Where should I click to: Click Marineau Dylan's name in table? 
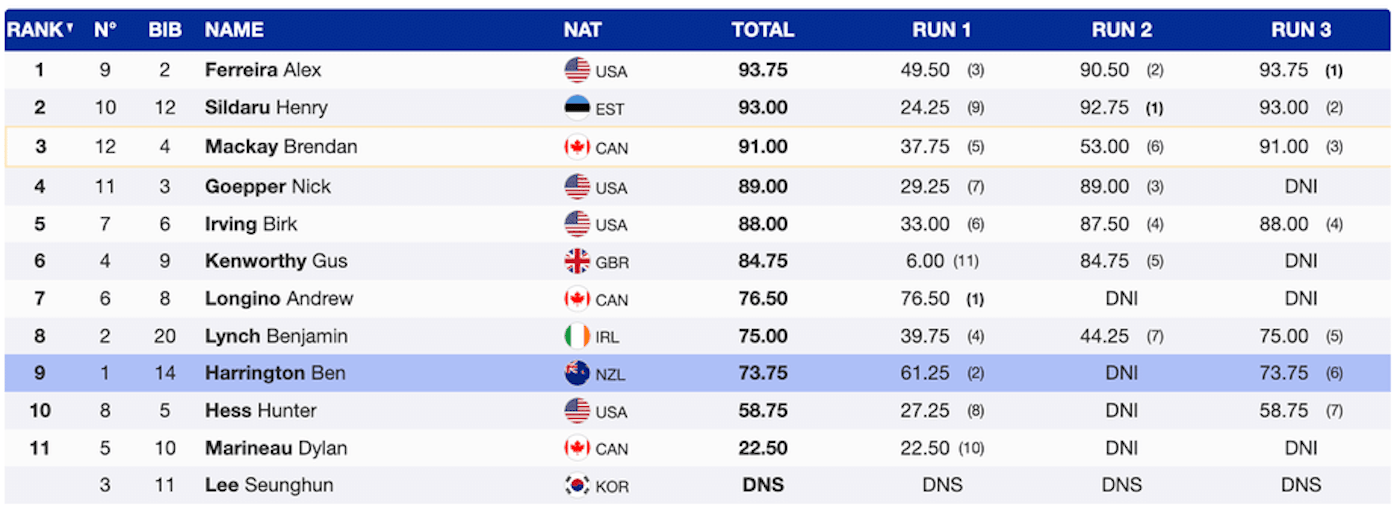pyautogui.click(x=276, y=448)
